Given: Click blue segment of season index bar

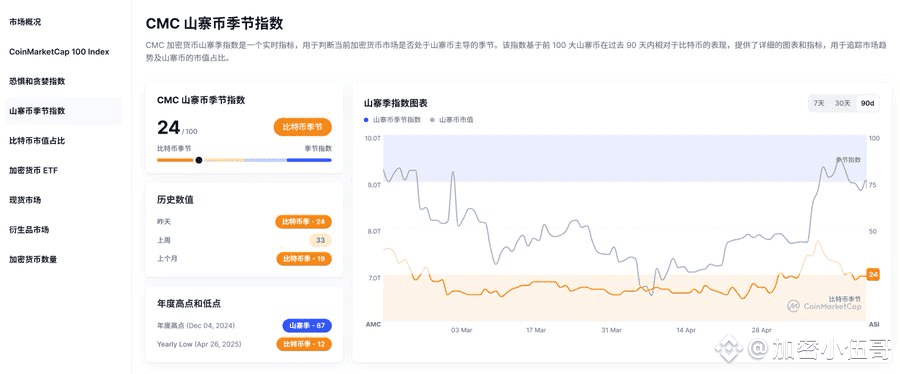Looking at the screenshot, I should (x=309, y=160).
